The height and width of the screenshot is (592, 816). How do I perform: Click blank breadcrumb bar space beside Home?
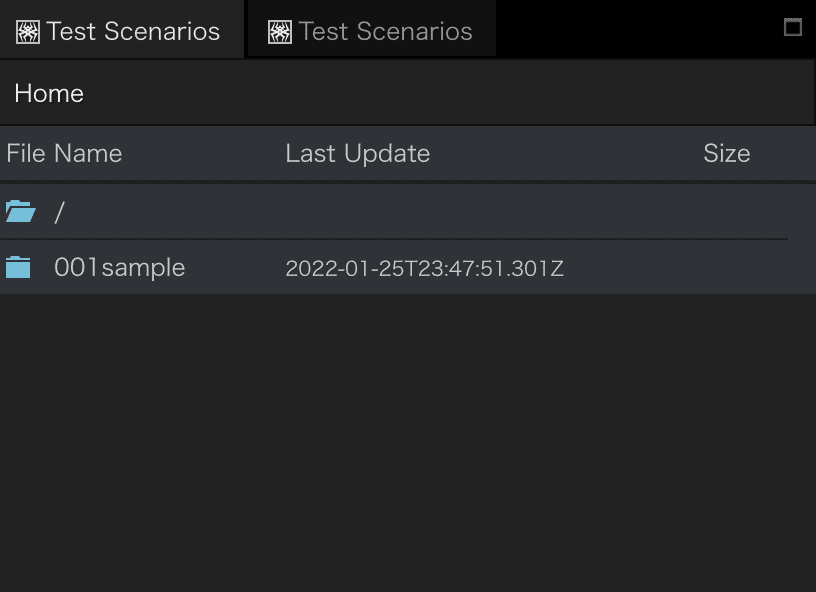(x=448, y=94)
